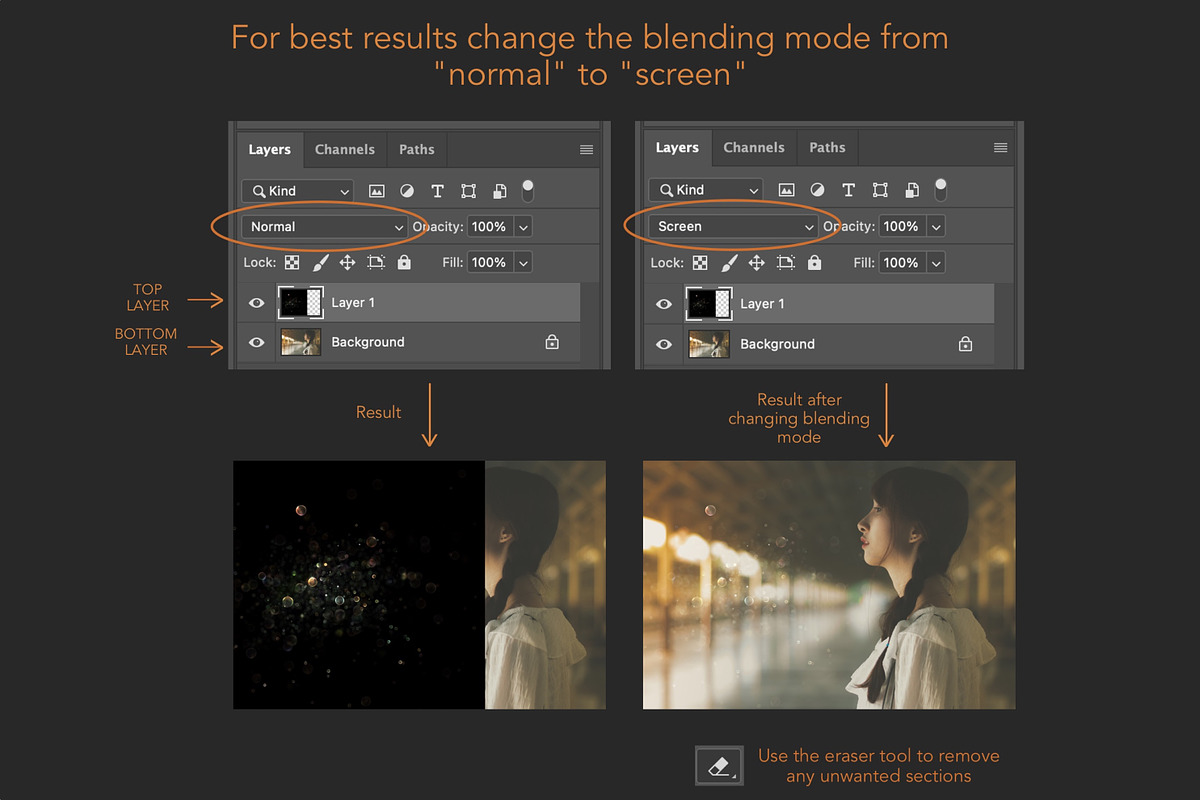
Task: Click the adjustment layer filter icon
Action: pyautogui.click(x=406, y=190)
